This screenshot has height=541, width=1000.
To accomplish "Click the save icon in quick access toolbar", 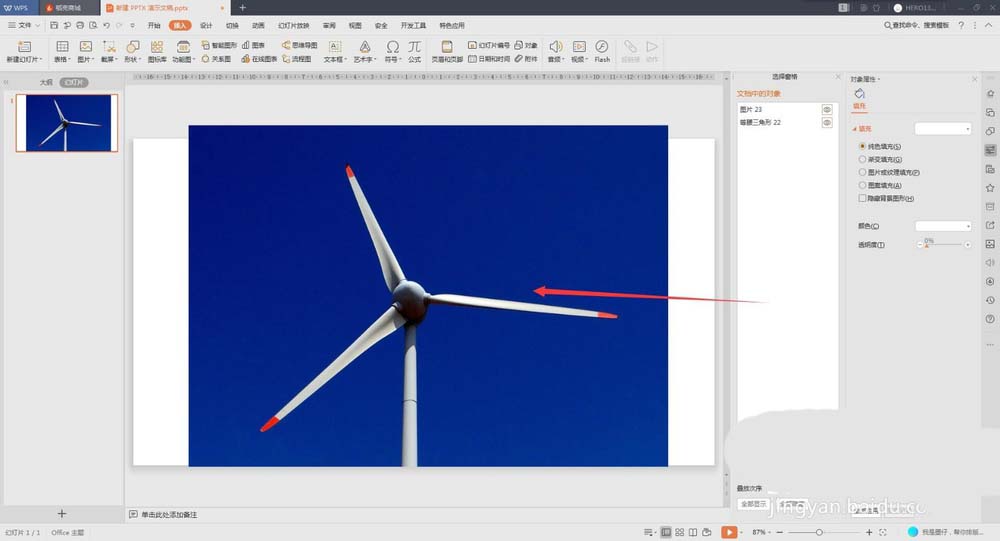I will [54, 26].
